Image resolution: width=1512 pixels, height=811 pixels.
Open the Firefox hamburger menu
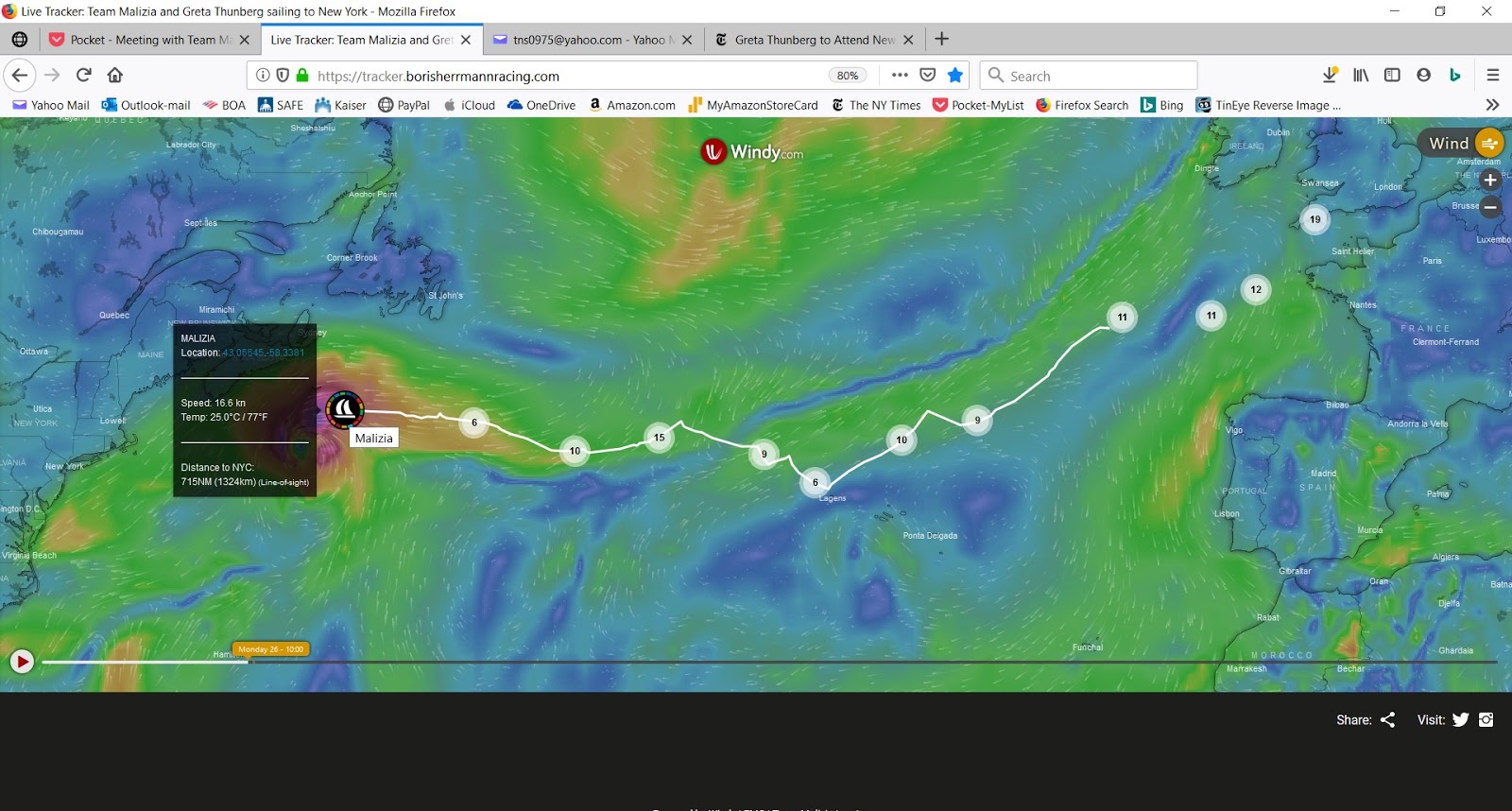(x=1493, y=75)
